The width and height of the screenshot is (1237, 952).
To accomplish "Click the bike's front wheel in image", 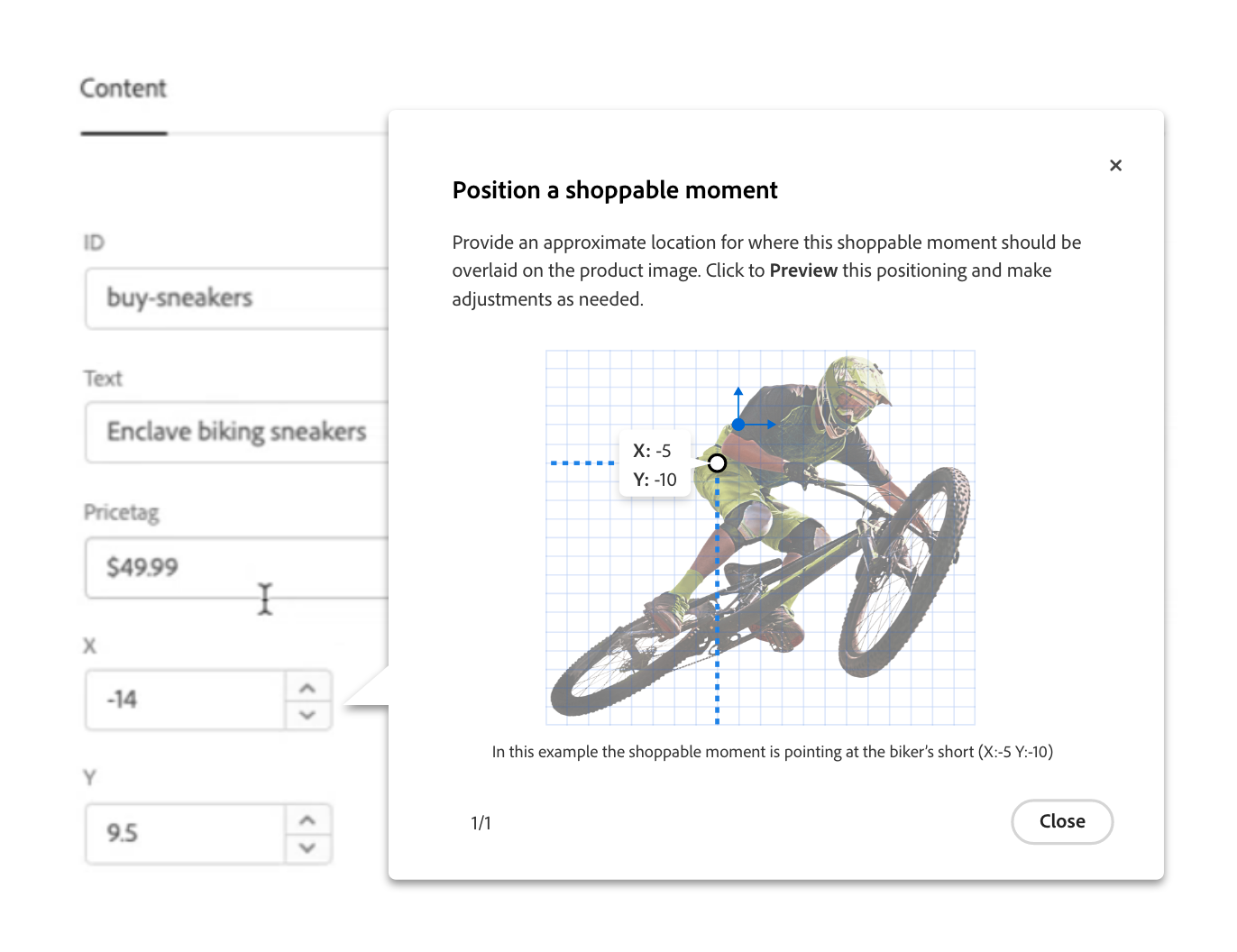I will click(x=904, y=572).
